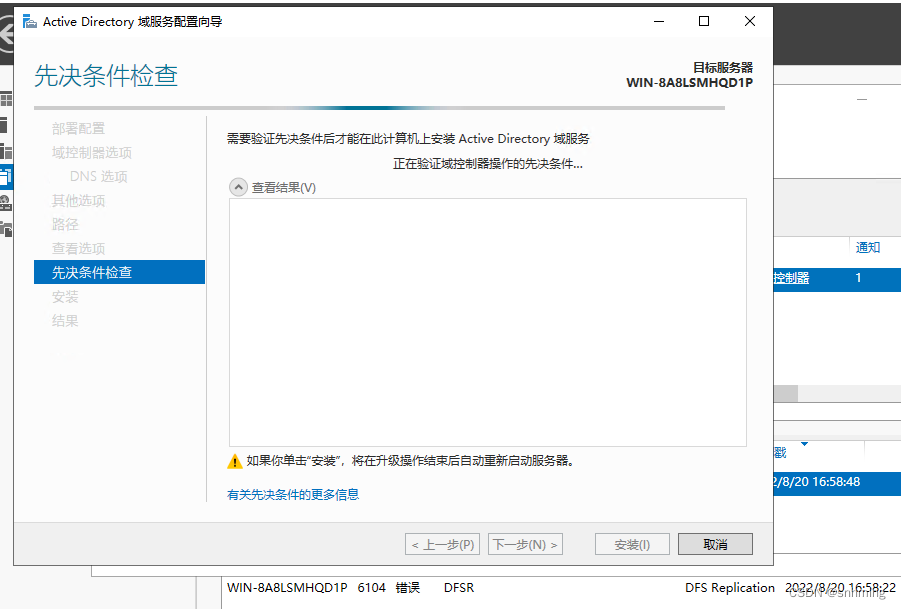Click the 下一步(N) button
Image resolution: width=901 pixels, height=609 pixels.
click(525, 544)
